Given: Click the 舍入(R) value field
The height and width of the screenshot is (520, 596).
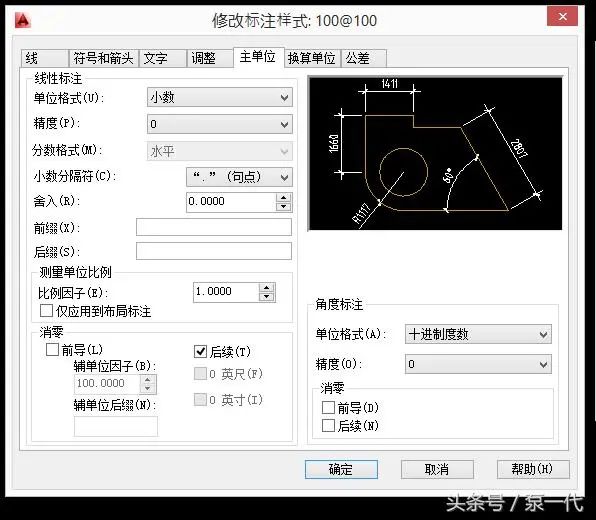Looking at the screenshot, I should pos(231,202).
